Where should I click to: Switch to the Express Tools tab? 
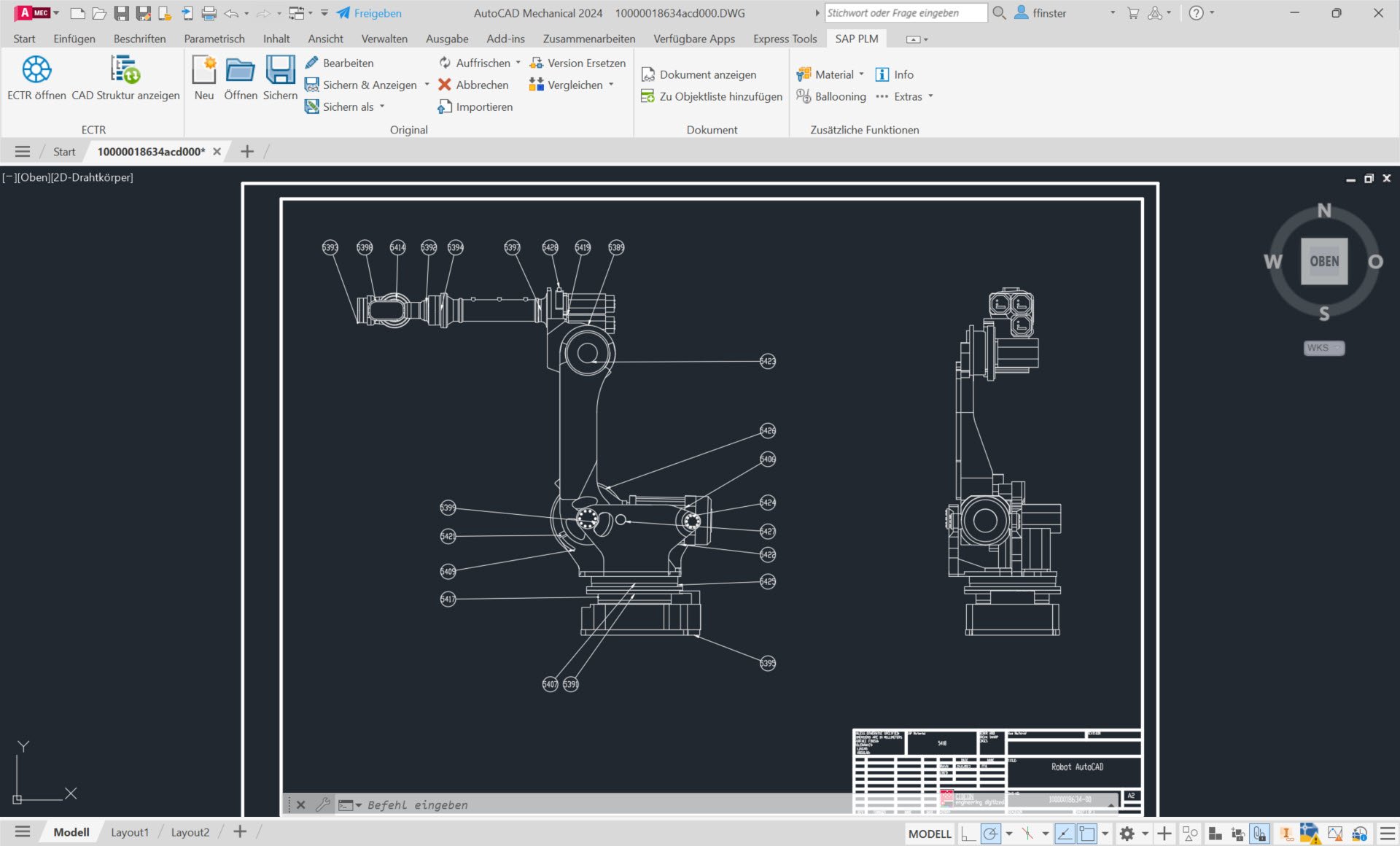tap(785, 39)
